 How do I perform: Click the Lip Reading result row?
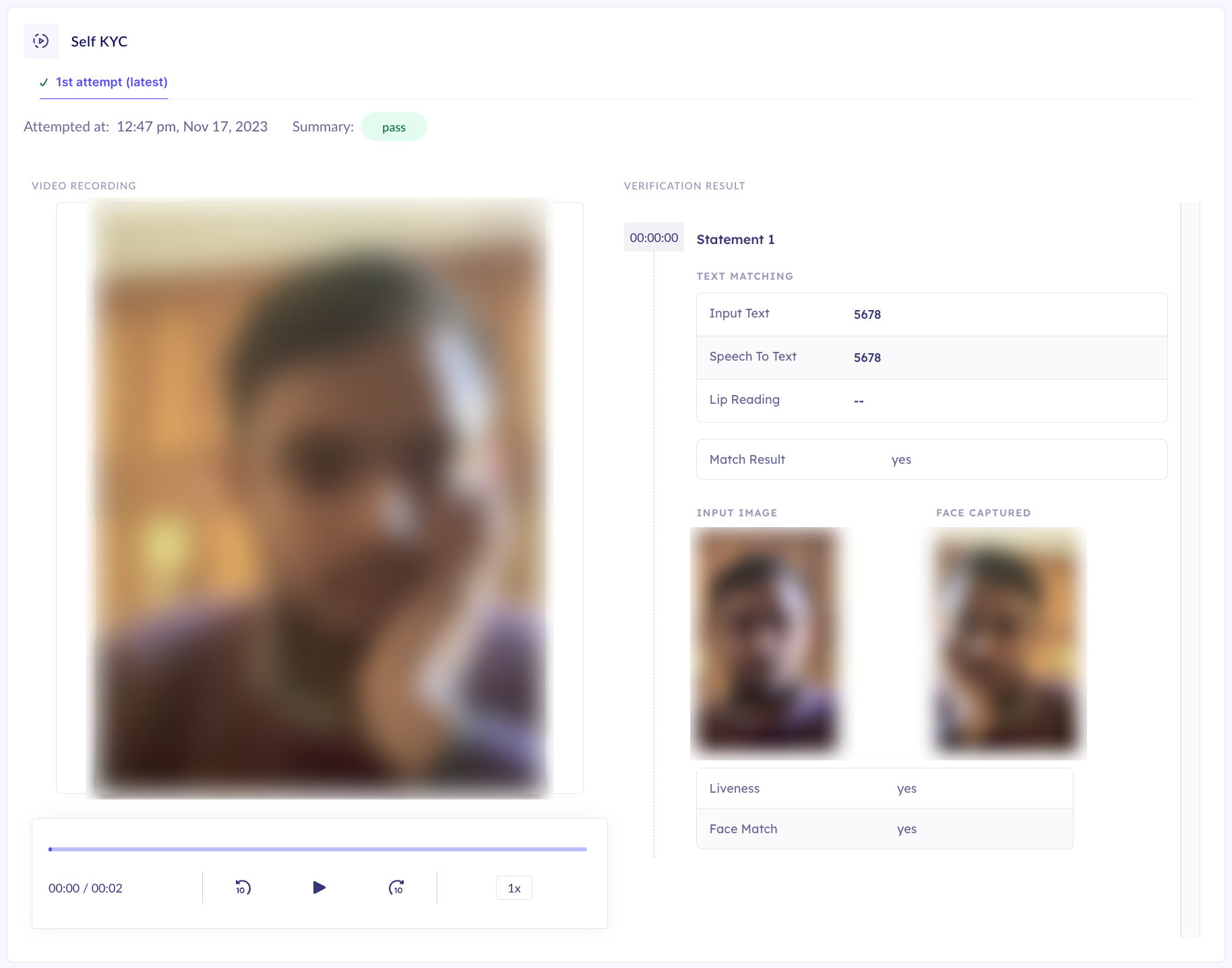[930, 400]
